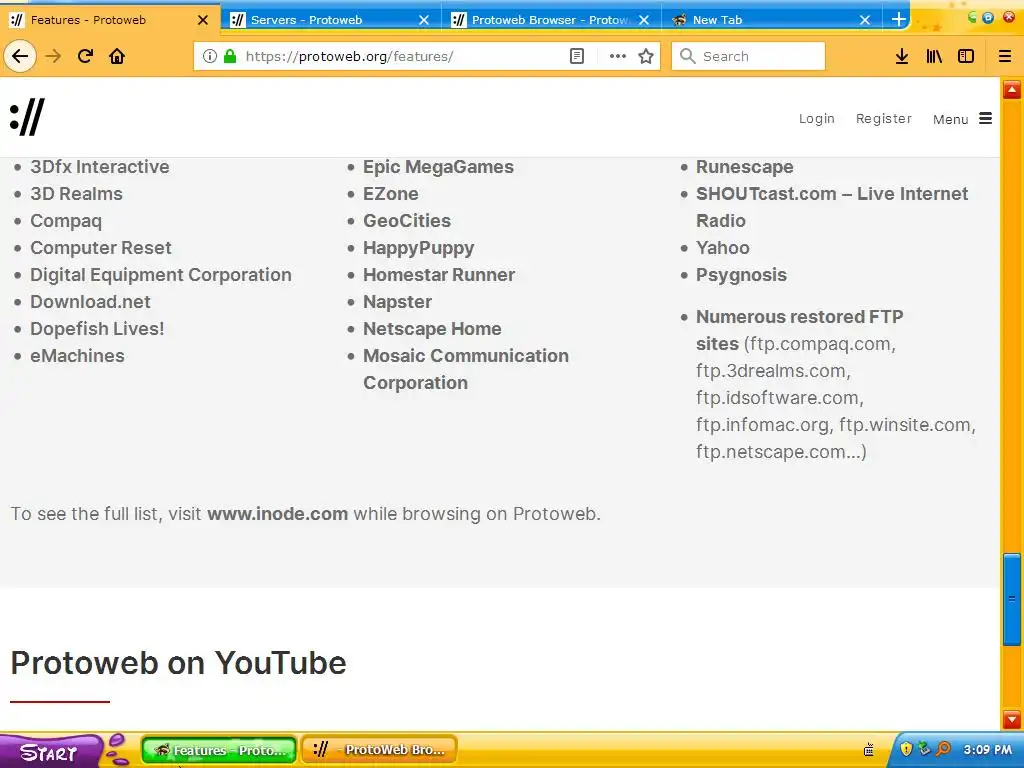
Task: Close the New Tab tab
Action: (x=865, y=20)
